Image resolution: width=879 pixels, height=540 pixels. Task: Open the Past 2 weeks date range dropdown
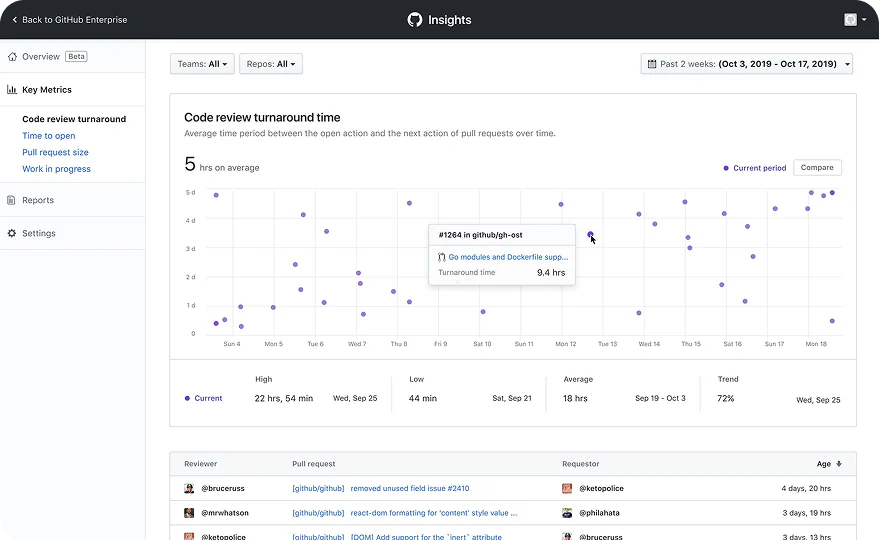(x=747, y=64)
